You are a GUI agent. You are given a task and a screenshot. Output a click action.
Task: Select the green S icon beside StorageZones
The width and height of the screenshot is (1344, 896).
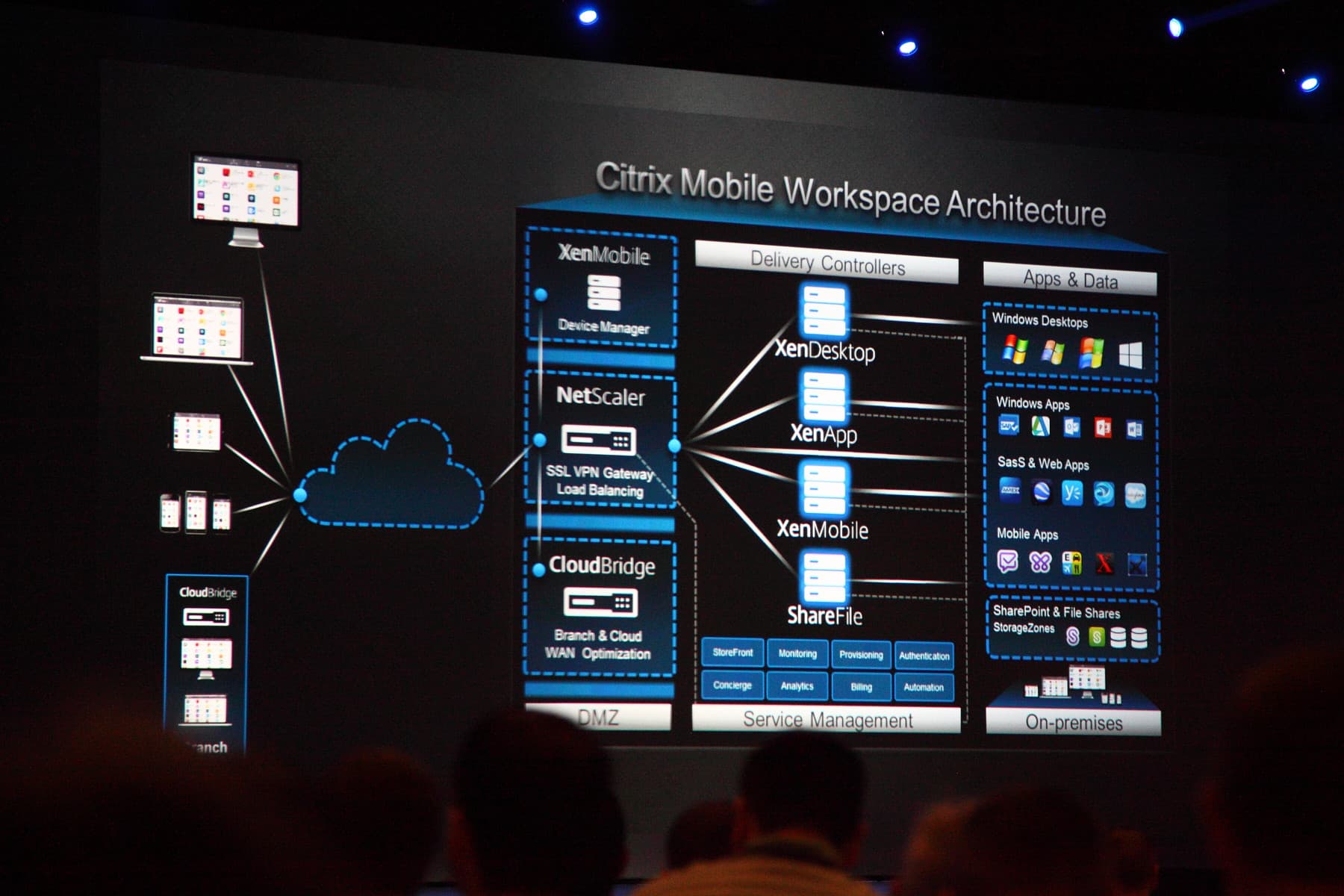click(x=1096, y=637)
